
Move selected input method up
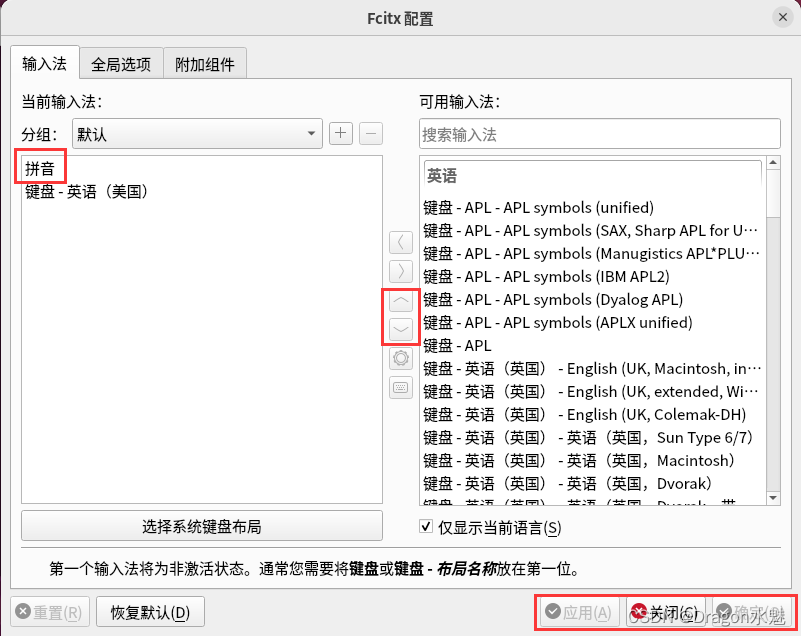pos(400,301)
